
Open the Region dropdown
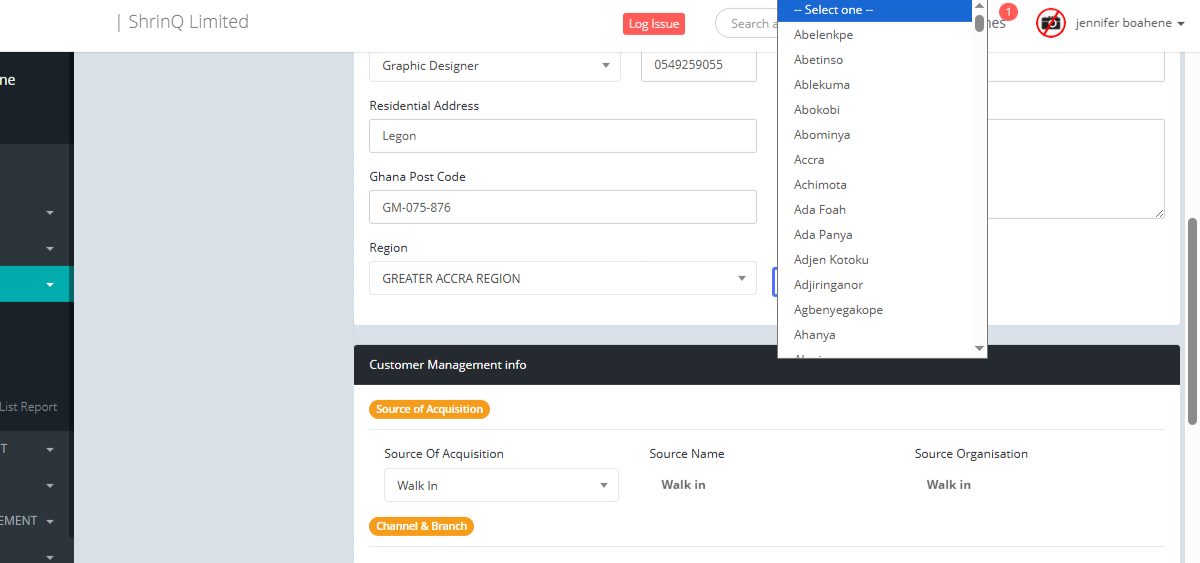tap(562, 279)
